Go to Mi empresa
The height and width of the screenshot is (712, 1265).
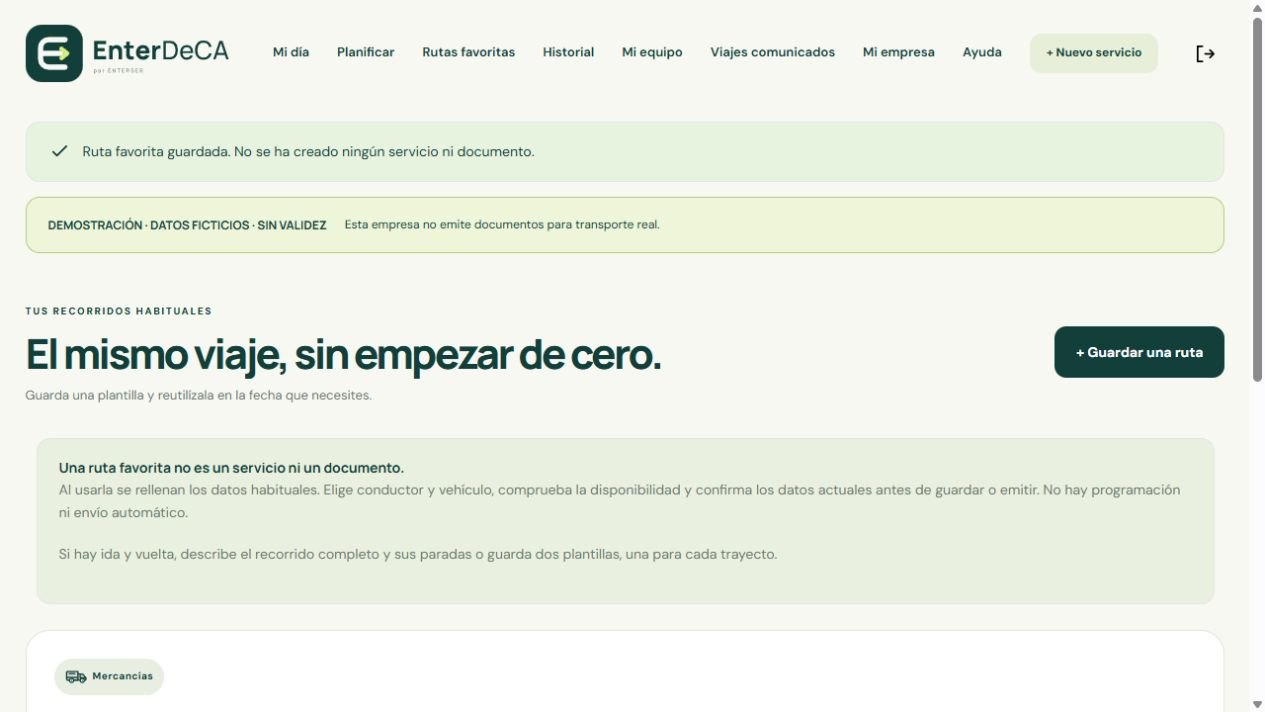click(898, 52)
